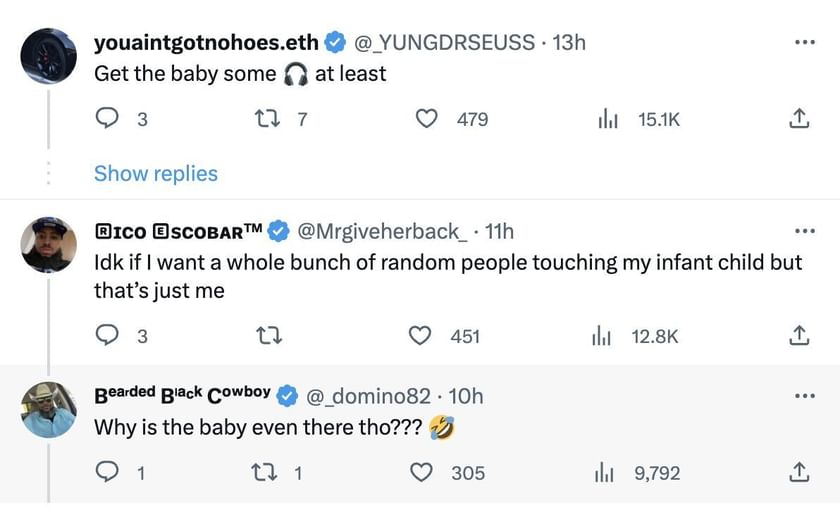The height and width of the screenshot is (514, 840).
Task: Reply to Rico Escobar's infant child tweet
Action: [107, 336]
